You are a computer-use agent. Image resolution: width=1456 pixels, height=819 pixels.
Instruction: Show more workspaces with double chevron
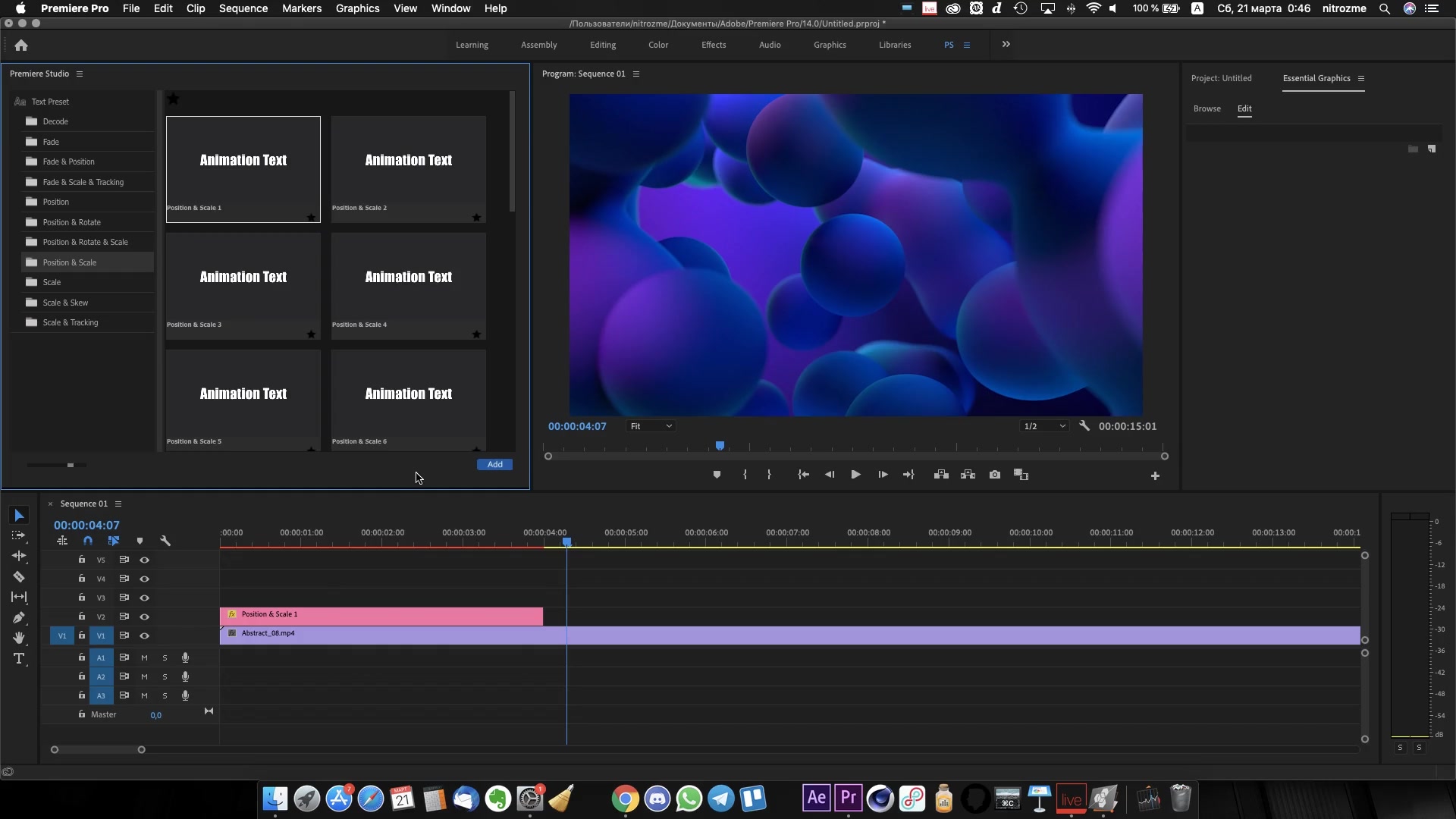[1006, 45]
